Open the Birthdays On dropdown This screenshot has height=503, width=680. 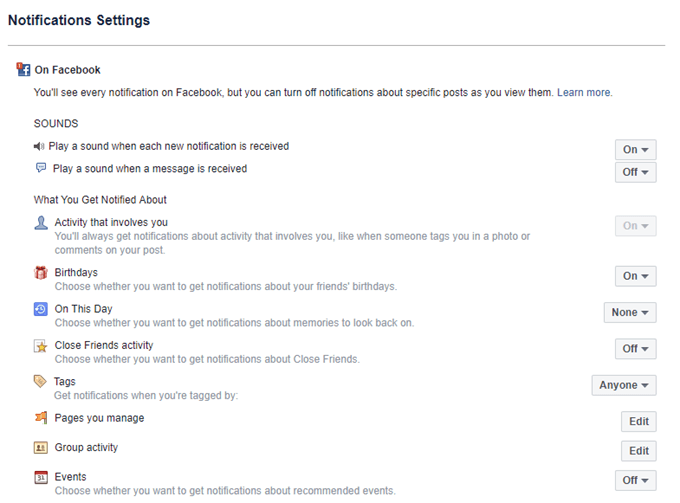635,276
